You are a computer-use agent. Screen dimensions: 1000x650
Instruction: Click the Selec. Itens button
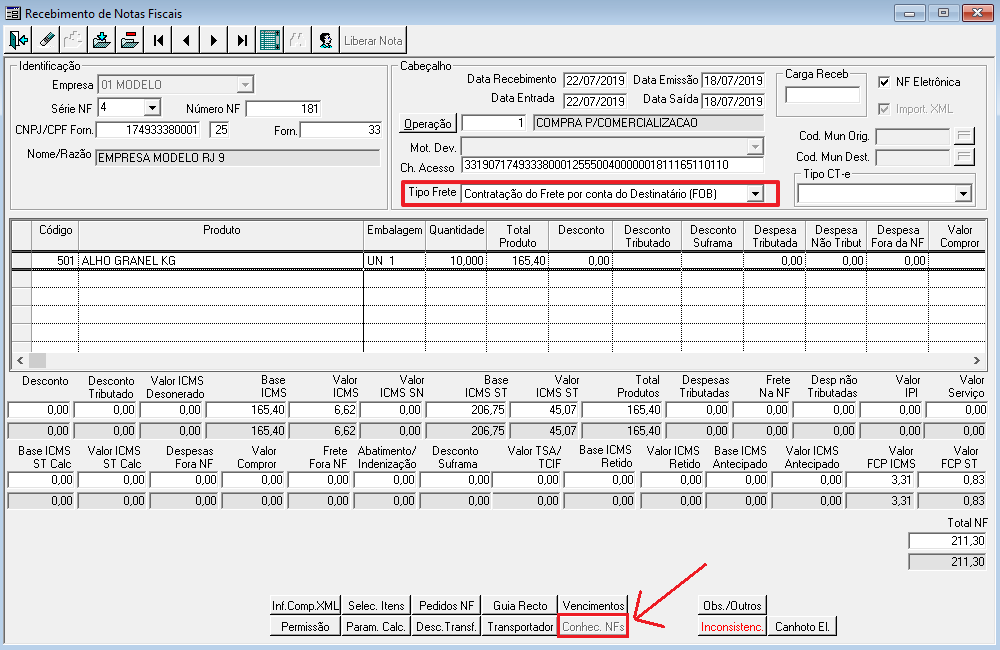click(376, 605)
